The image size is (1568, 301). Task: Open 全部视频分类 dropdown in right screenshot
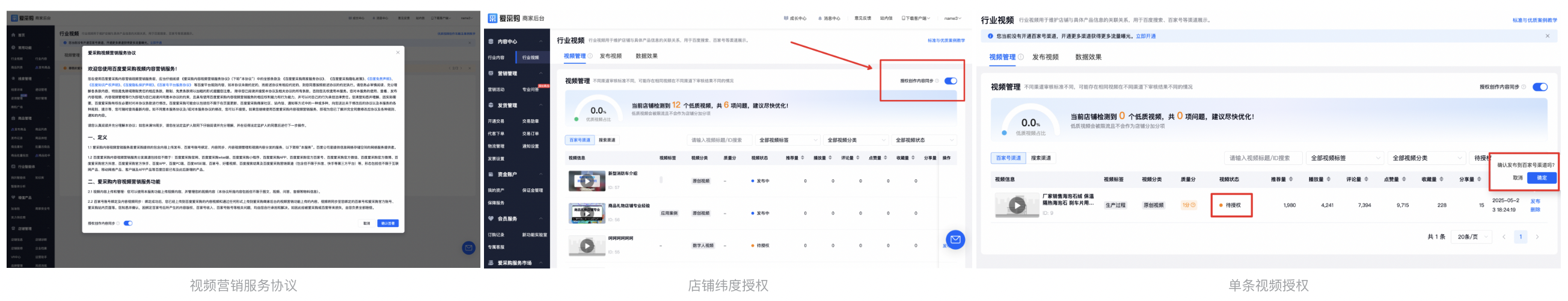click(x=1426, y=158)
